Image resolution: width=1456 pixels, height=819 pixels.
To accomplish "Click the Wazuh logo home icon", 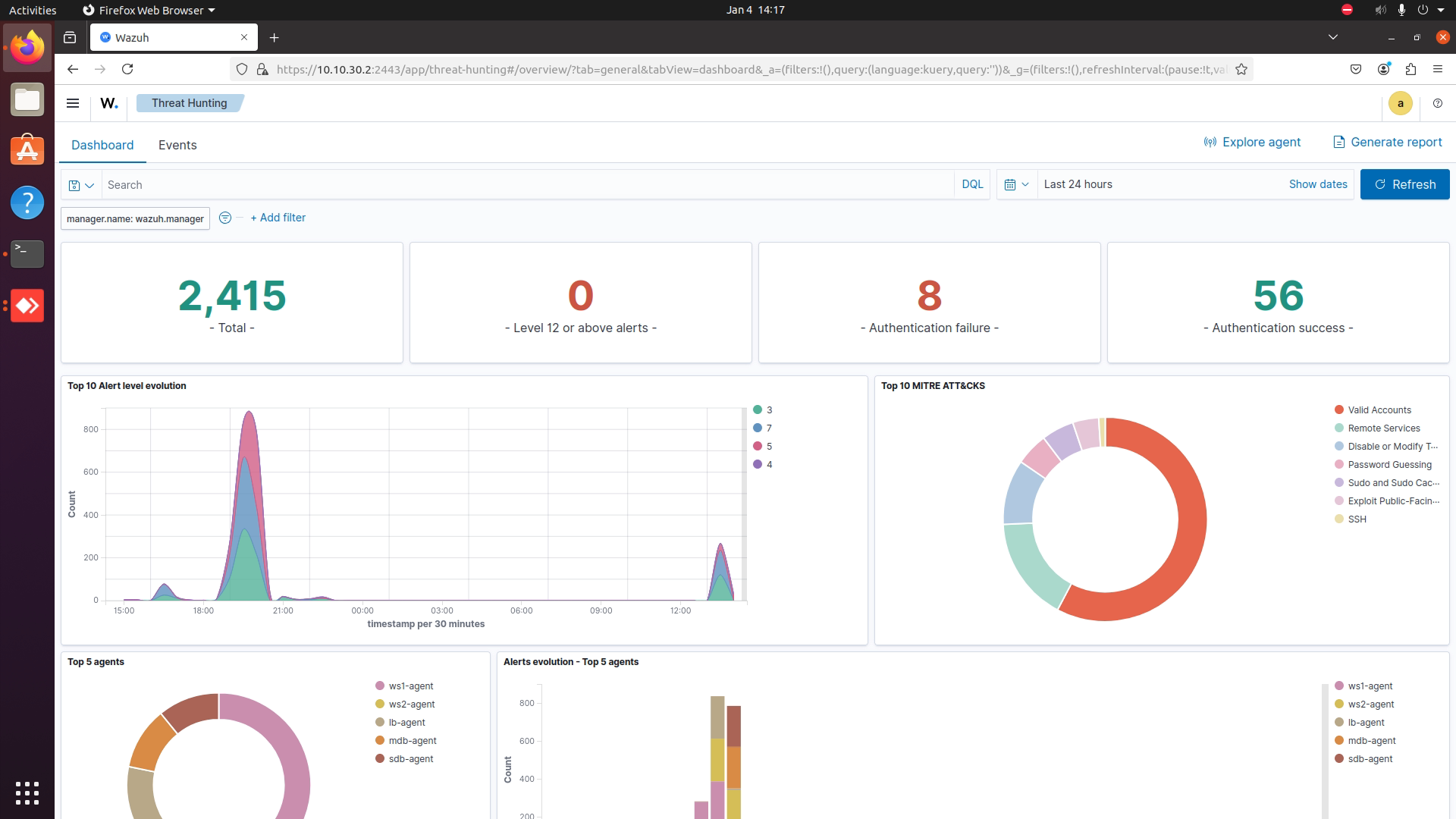I will click(109, 103).
